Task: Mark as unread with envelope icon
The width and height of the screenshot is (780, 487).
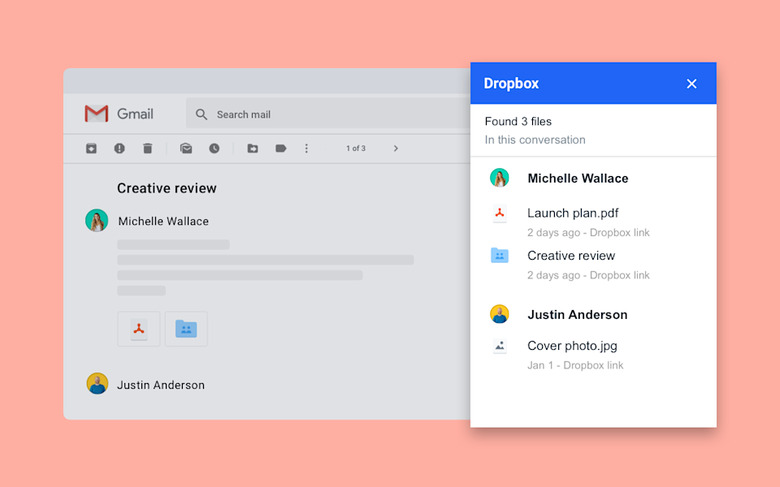Action: tap(186, 148)
